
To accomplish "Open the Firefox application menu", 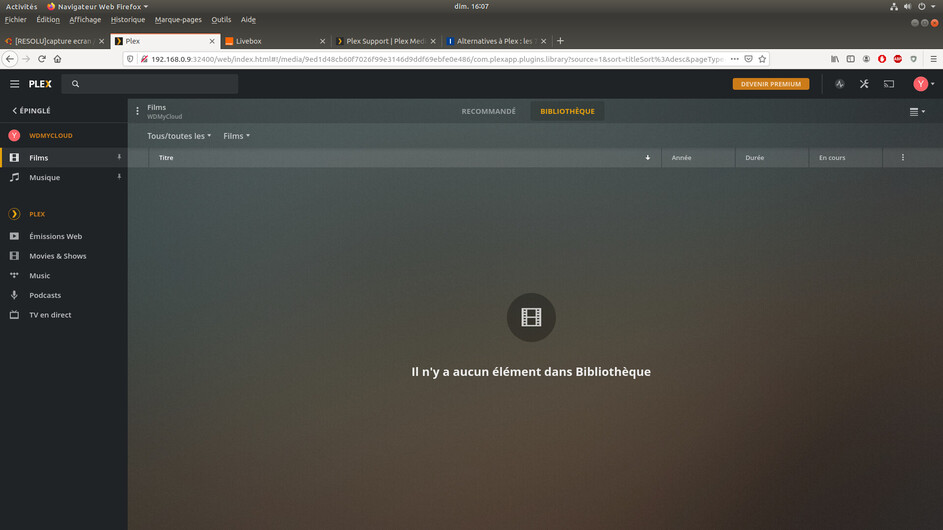I will pos(933,59).
